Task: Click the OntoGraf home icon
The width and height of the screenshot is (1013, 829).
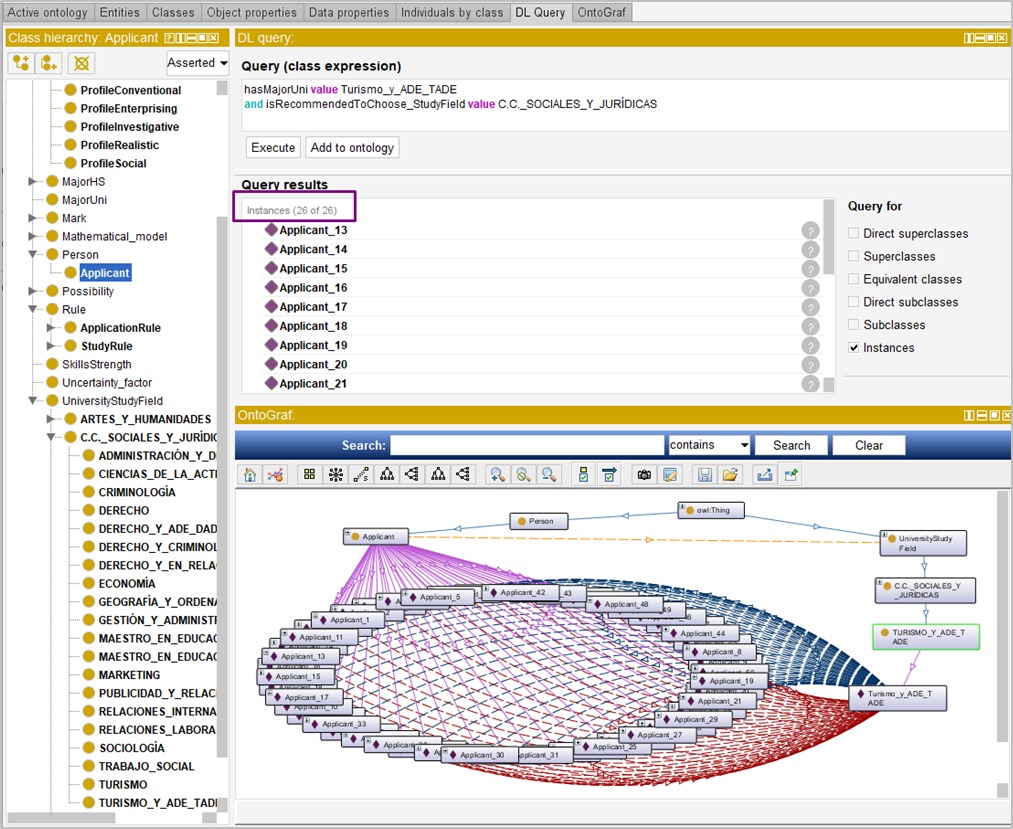Action: [250, 475]
